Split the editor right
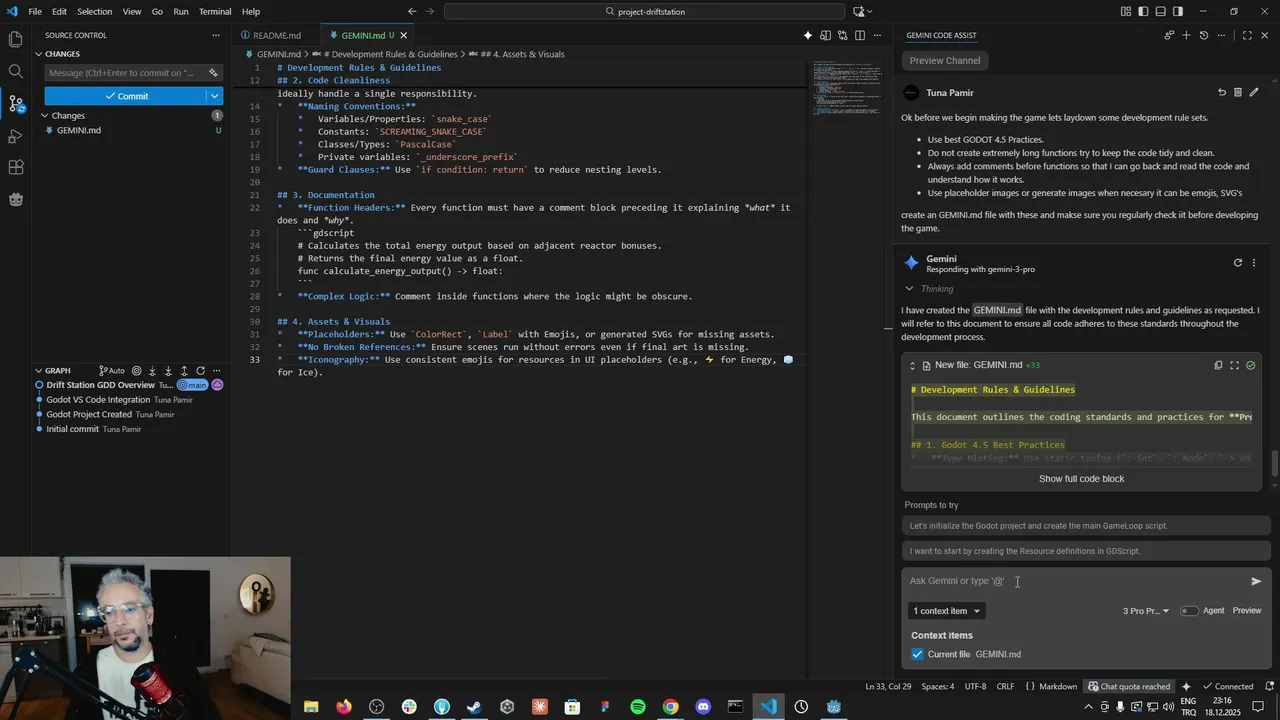 pyautogui.click(x=859, y=35)
